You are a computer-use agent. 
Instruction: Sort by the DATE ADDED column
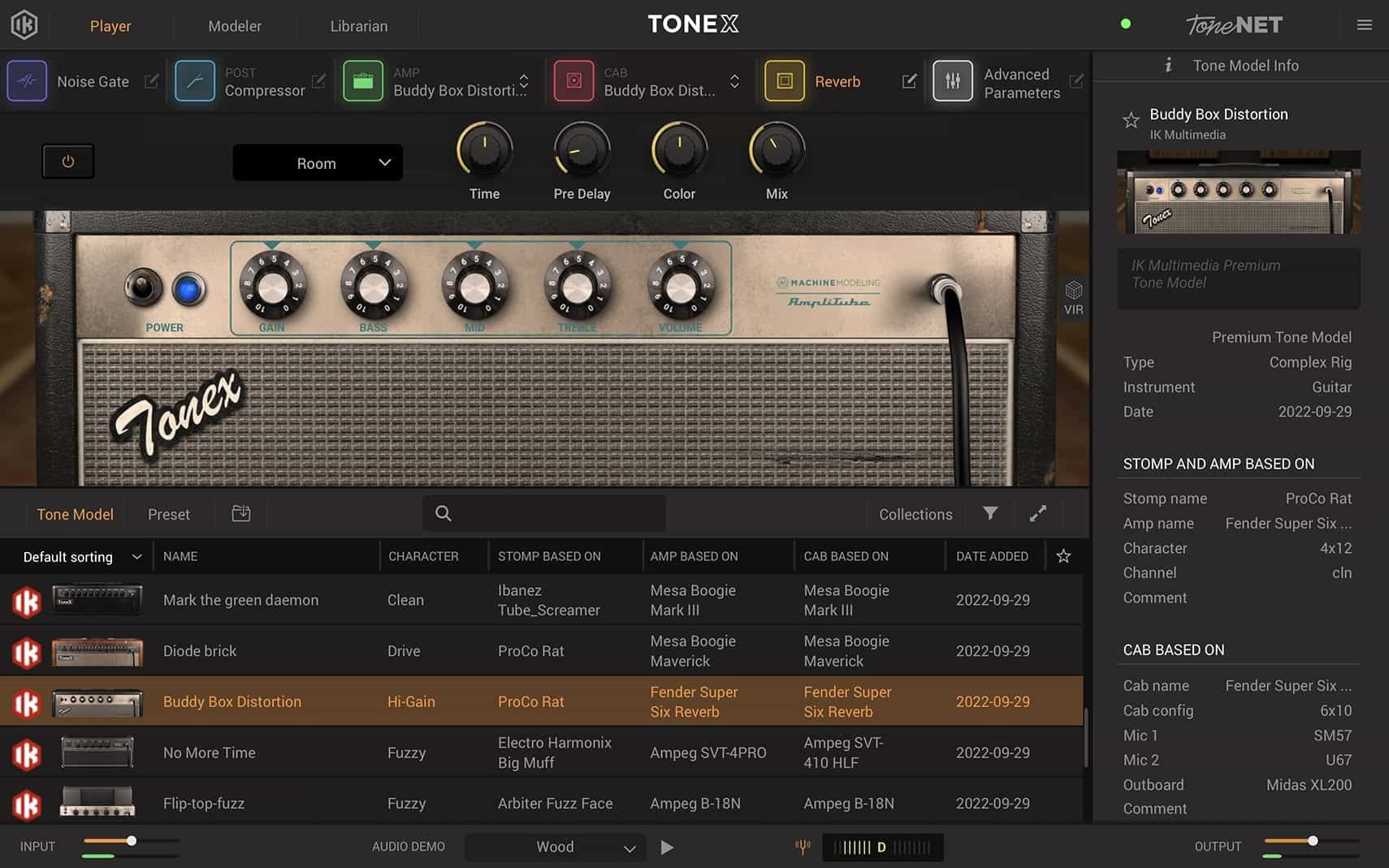pos(992,556)
